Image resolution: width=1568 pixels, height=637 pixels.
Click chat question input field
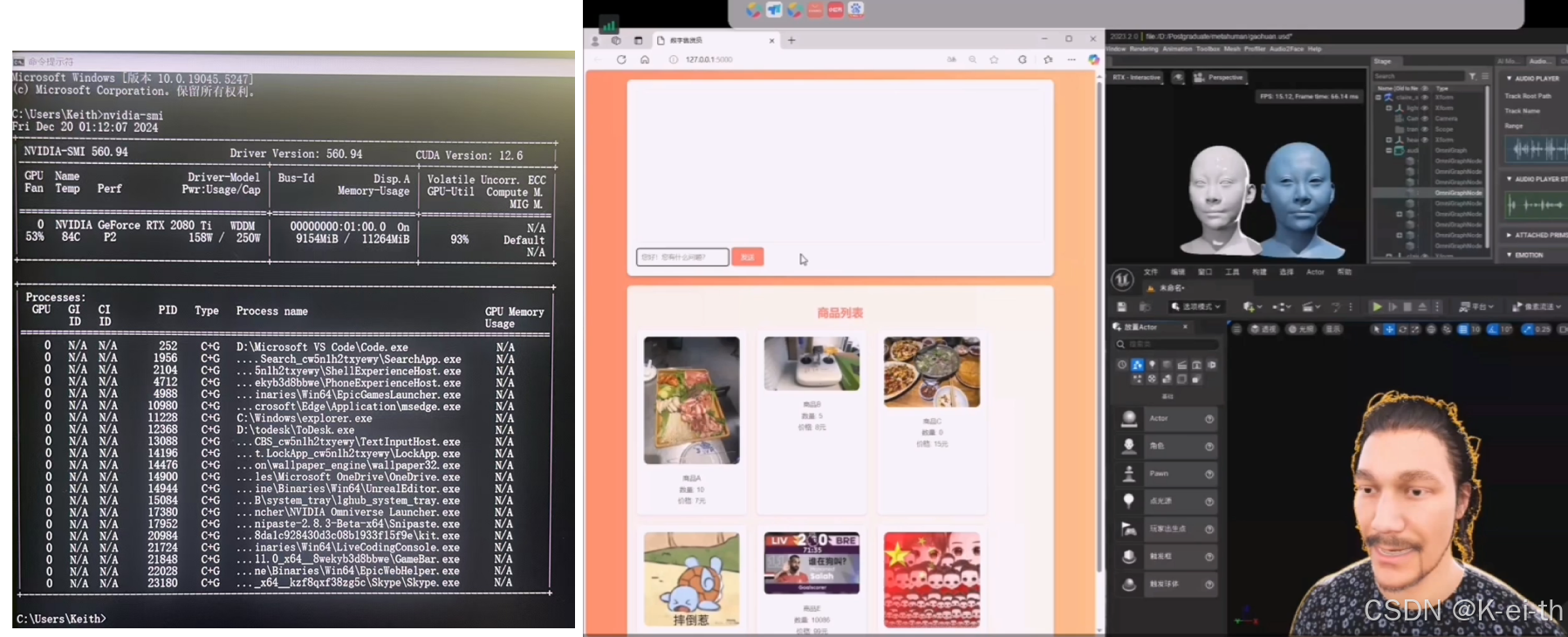coord(682,257)
